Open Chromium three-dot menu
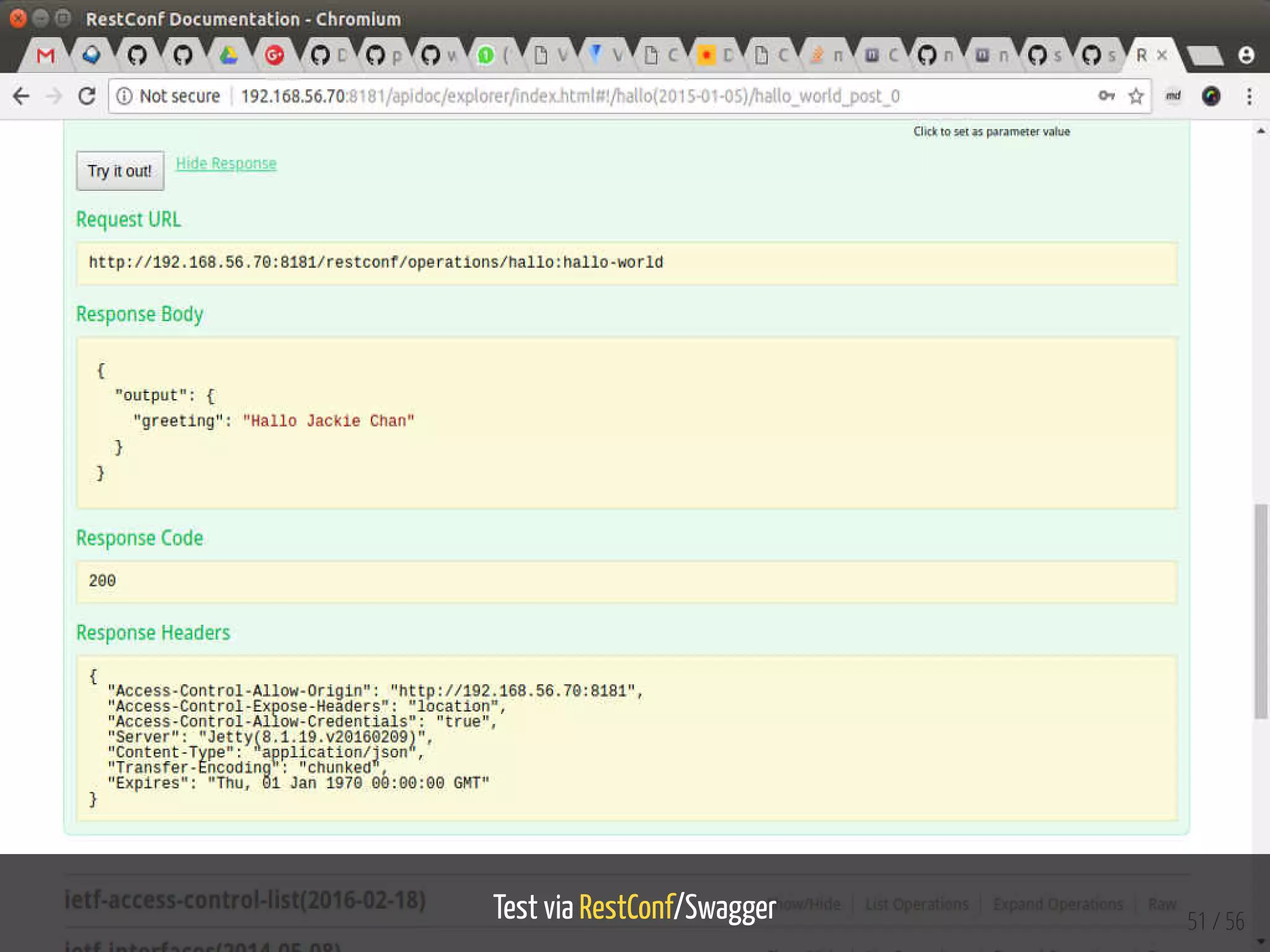This screenshot has width=1270, height=952. click(x=1250, y=96)
